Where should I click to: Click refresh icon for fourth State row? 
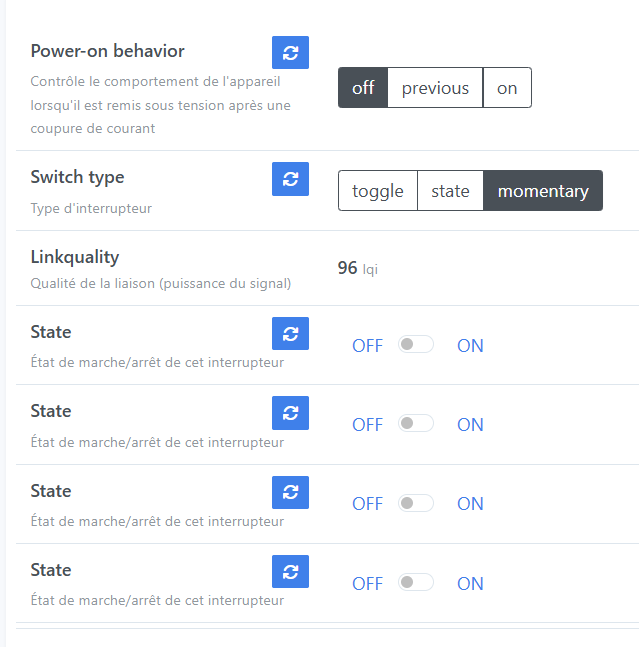click(290, 571)
